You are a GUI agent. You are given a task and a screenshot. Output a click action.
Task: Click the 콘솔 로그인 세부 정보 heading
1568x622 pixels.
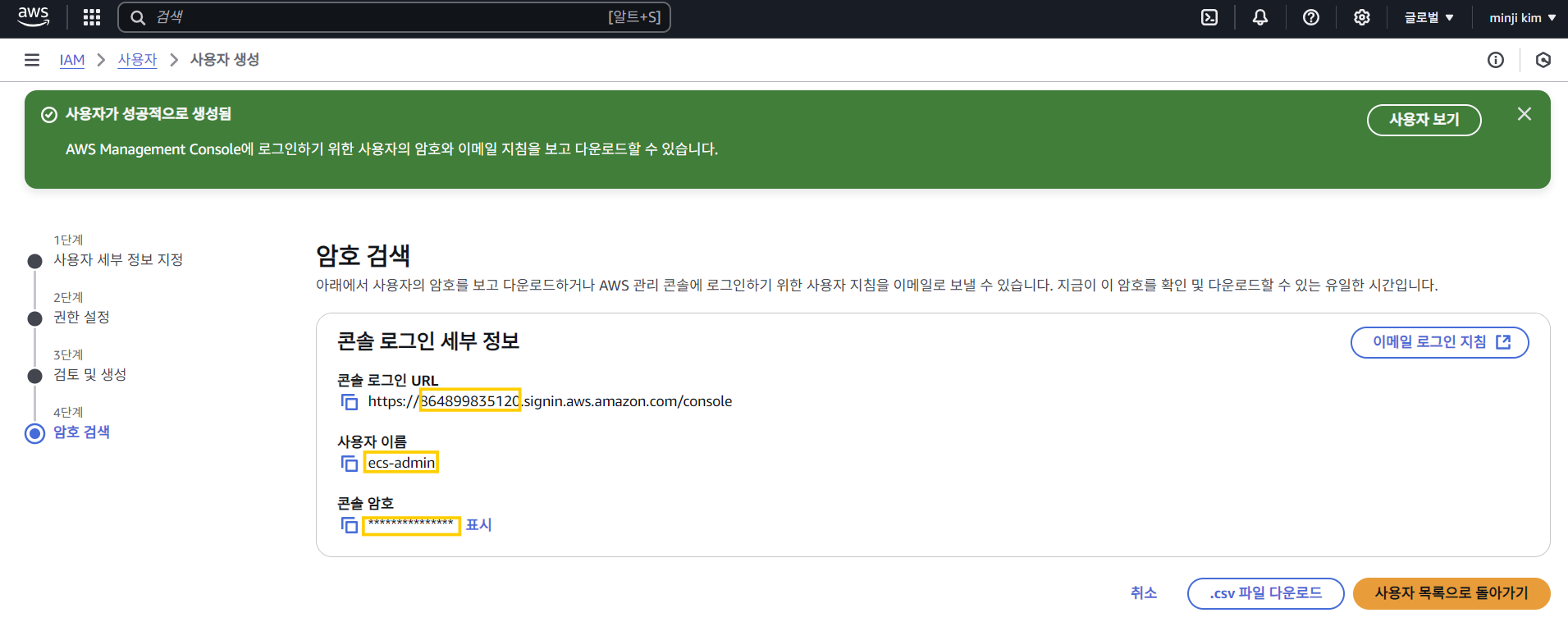[x=428, y=341]
